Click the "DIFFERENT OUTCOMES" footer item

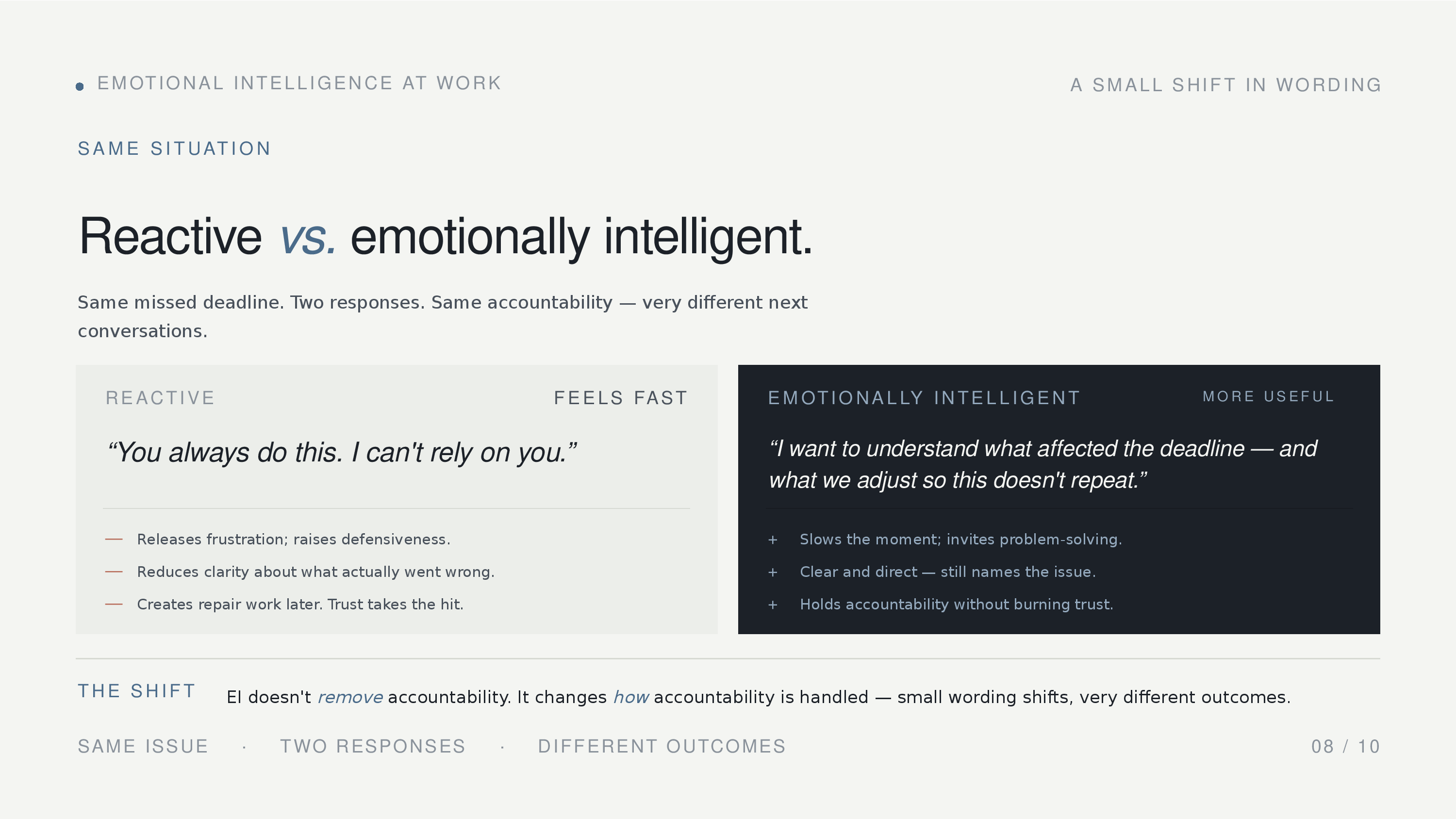coord(662,747)
